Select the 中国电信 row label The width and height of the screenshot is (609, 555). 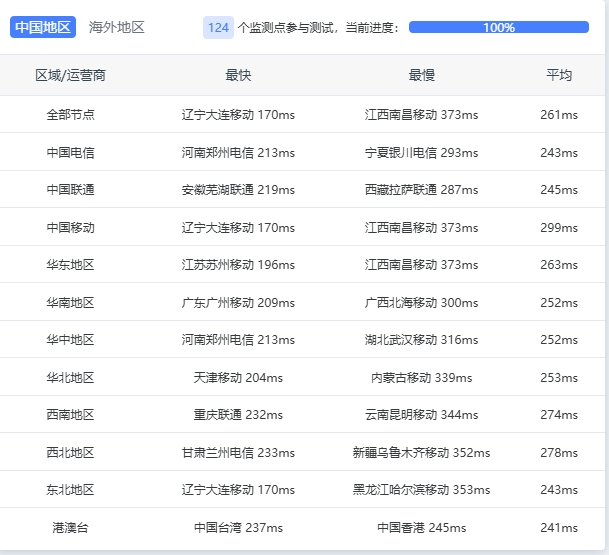coord(70,152)
